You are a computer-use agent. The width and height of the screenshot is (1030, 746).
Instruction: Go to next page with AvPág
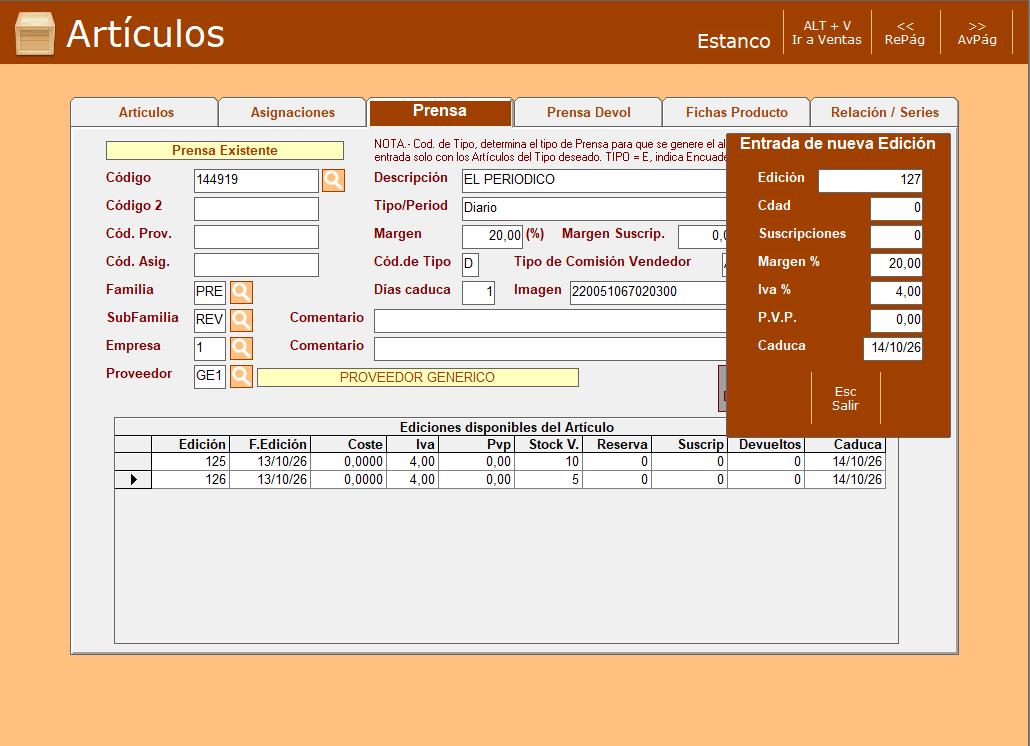pos(977,33)
